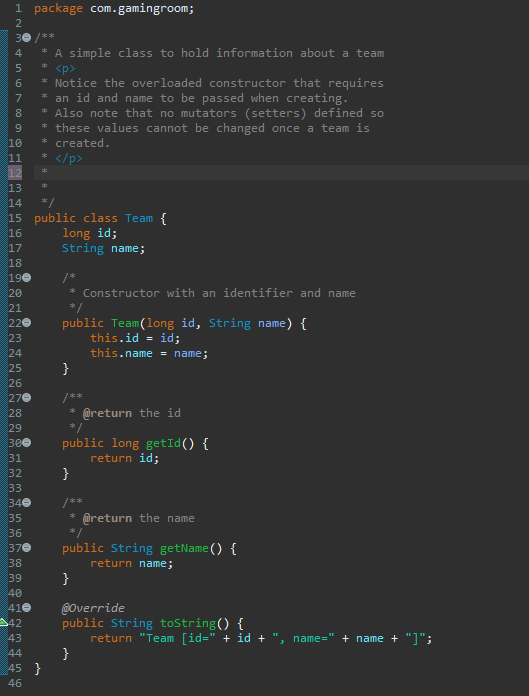Click the 'String name;' field declaration
The image size is (529, 696).
(103, 248)
